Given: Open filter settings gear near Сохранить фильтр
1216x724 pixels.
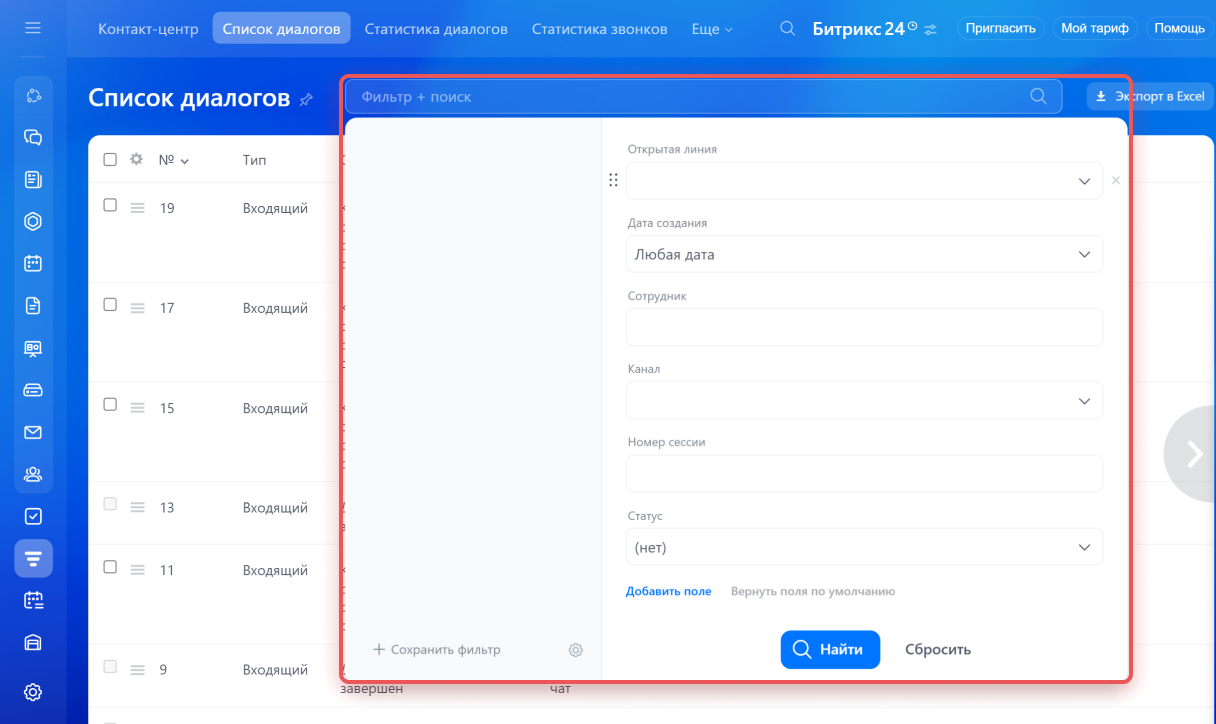Looking at the screenshot, I should [x=575, y=650].
